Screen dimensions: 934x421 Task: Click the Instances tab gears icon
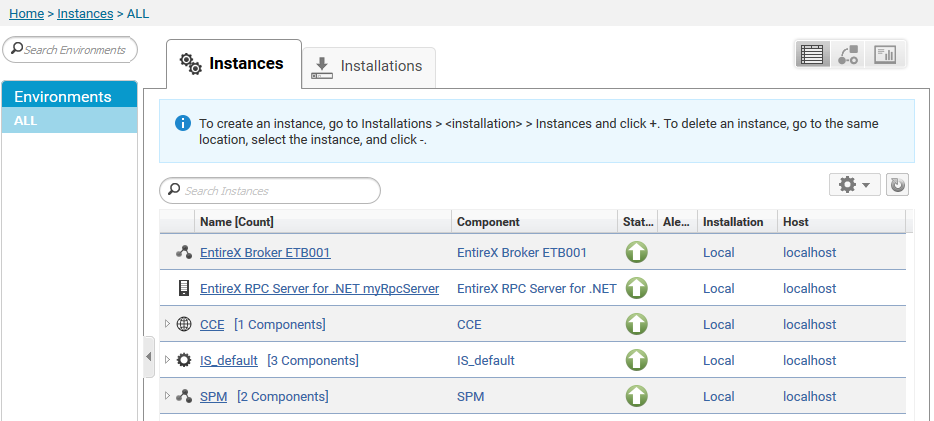tap(191, 64)
